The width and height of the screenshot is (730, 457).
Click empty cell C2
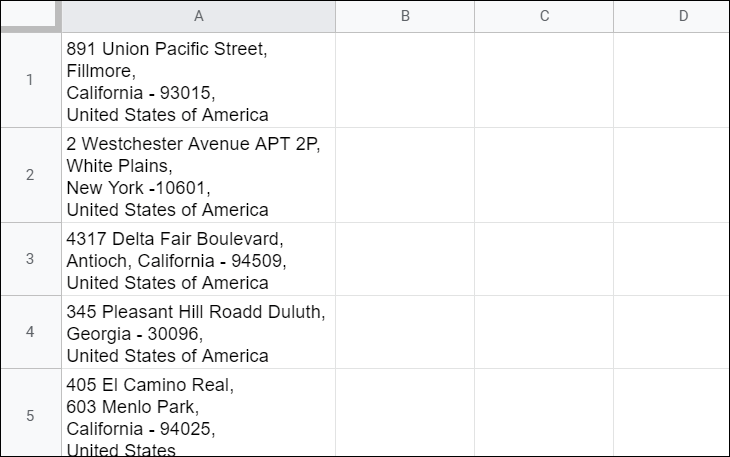(544, 175)
